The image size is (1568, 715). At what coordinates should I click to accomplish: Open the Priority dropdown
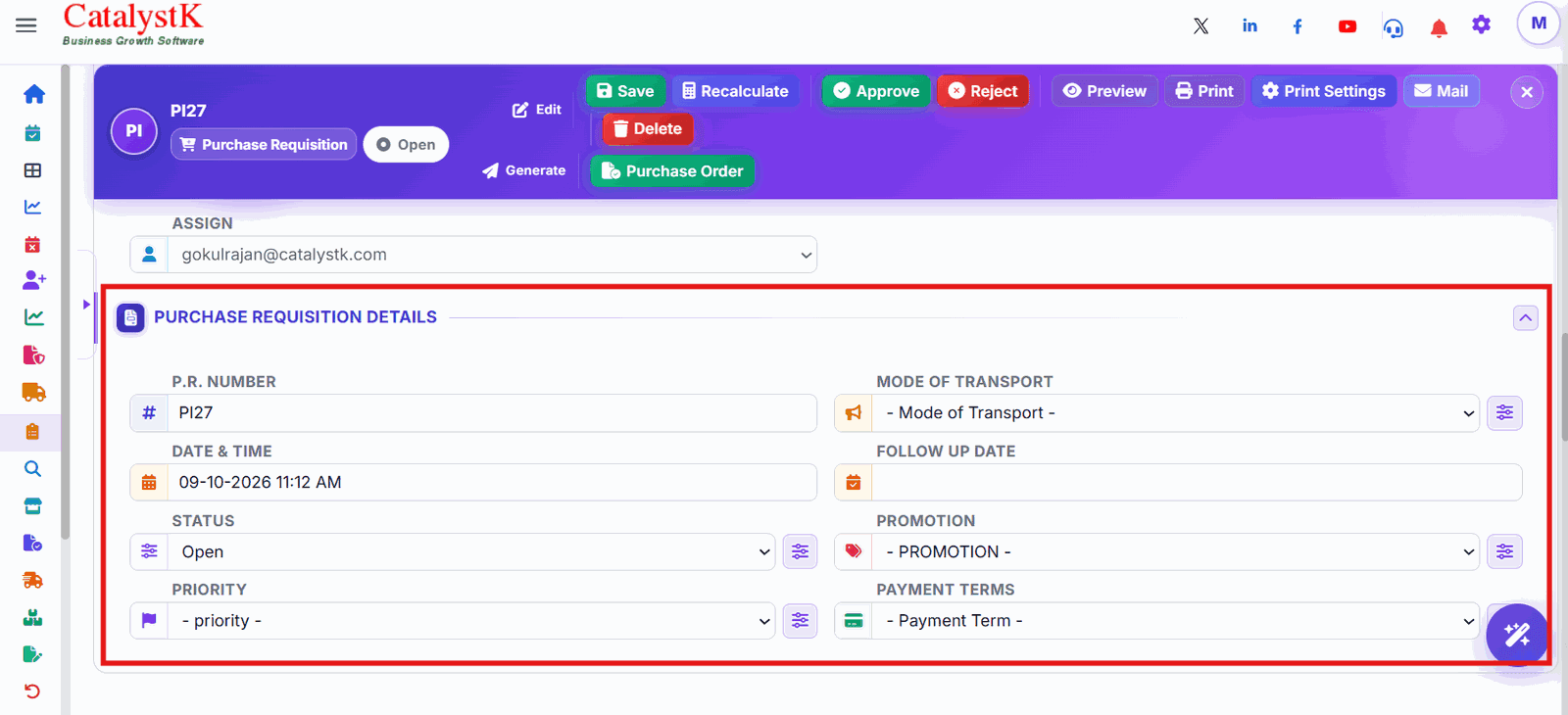pyautogui.click(x=471, y=621)
